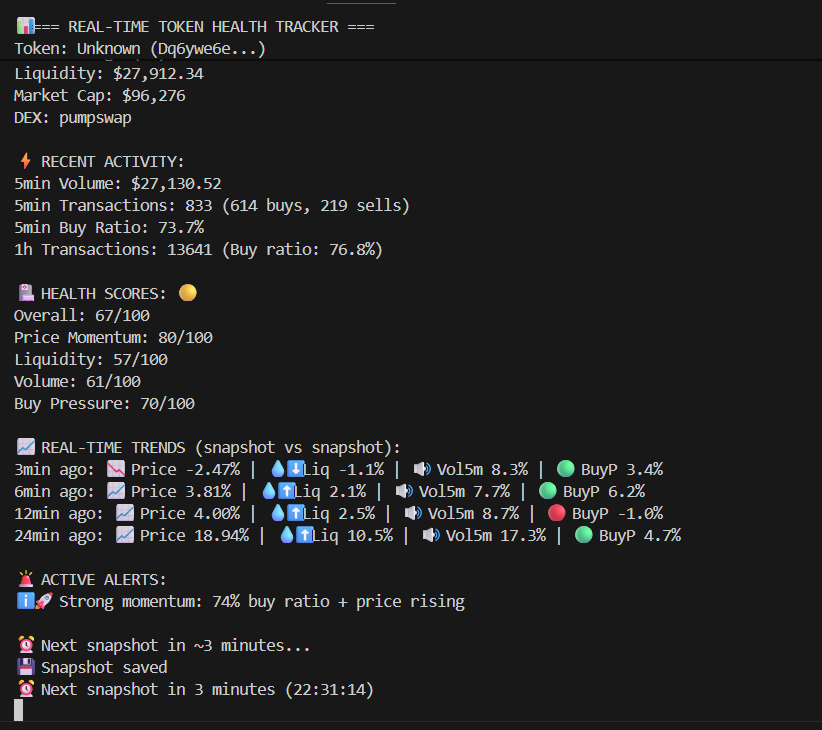Click the floppy disk icon beside Snapshot saved
822x730 pixels.
pyautogui.click(x=26, y=667)
